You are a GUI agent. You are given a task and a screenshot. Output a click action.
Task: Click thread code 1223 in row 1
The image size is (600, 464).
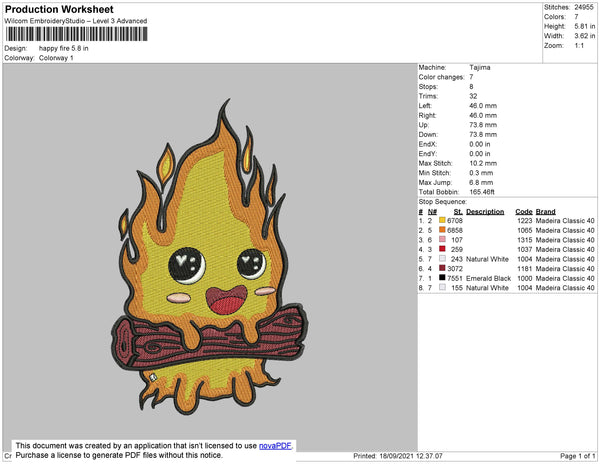tap(525, 221)
